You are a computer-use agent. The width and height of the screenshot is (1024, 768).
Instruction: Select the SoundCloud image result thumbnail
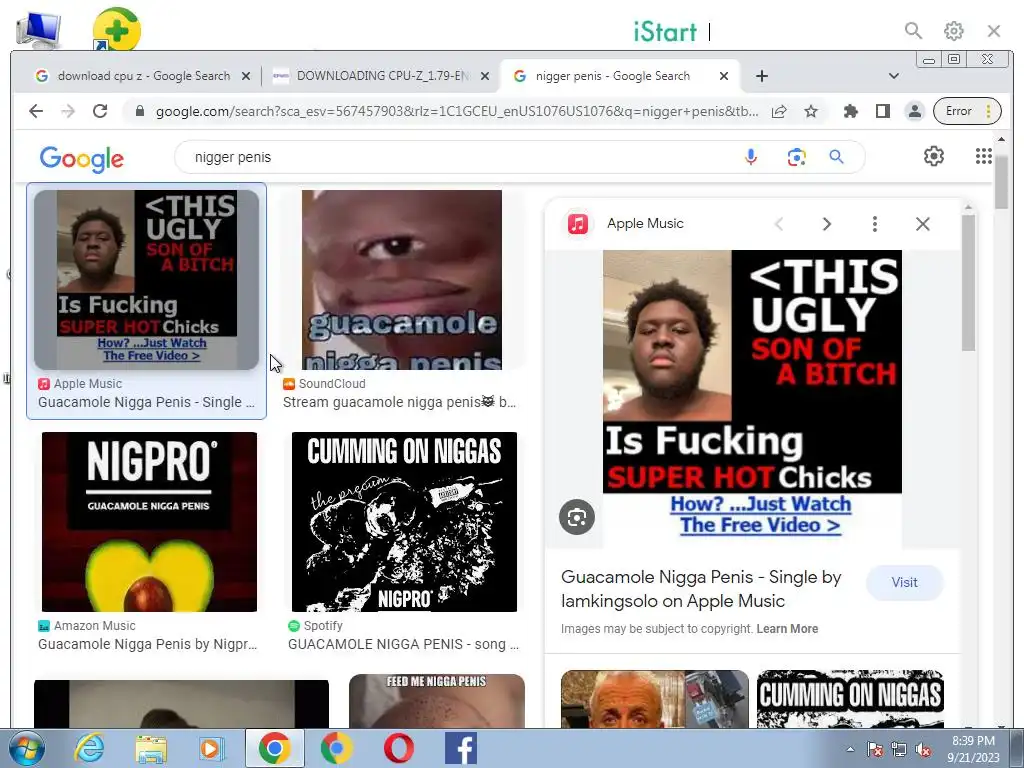coord(402,280)
